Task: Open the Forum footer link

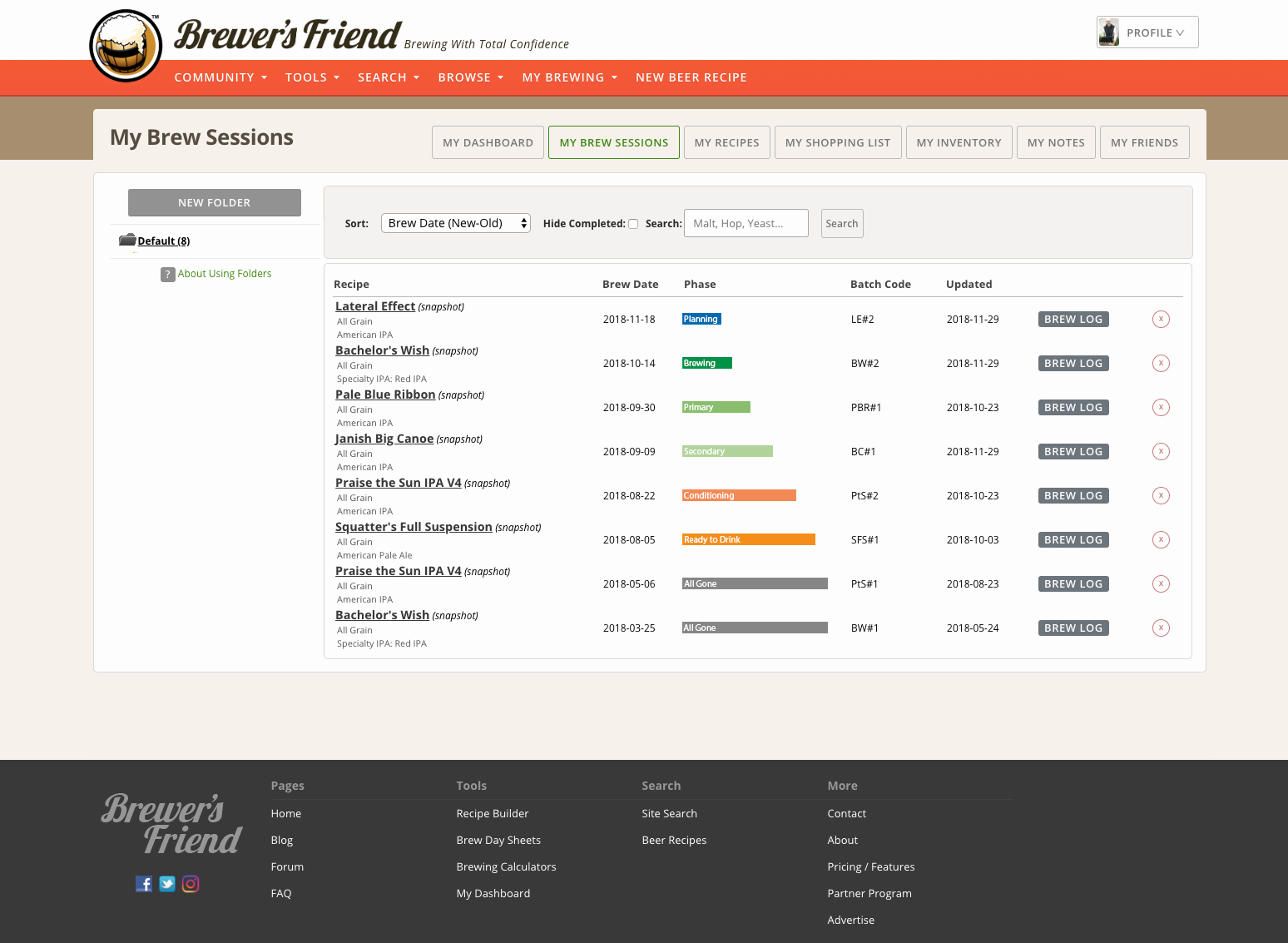Action: click(x=287, y=866)
